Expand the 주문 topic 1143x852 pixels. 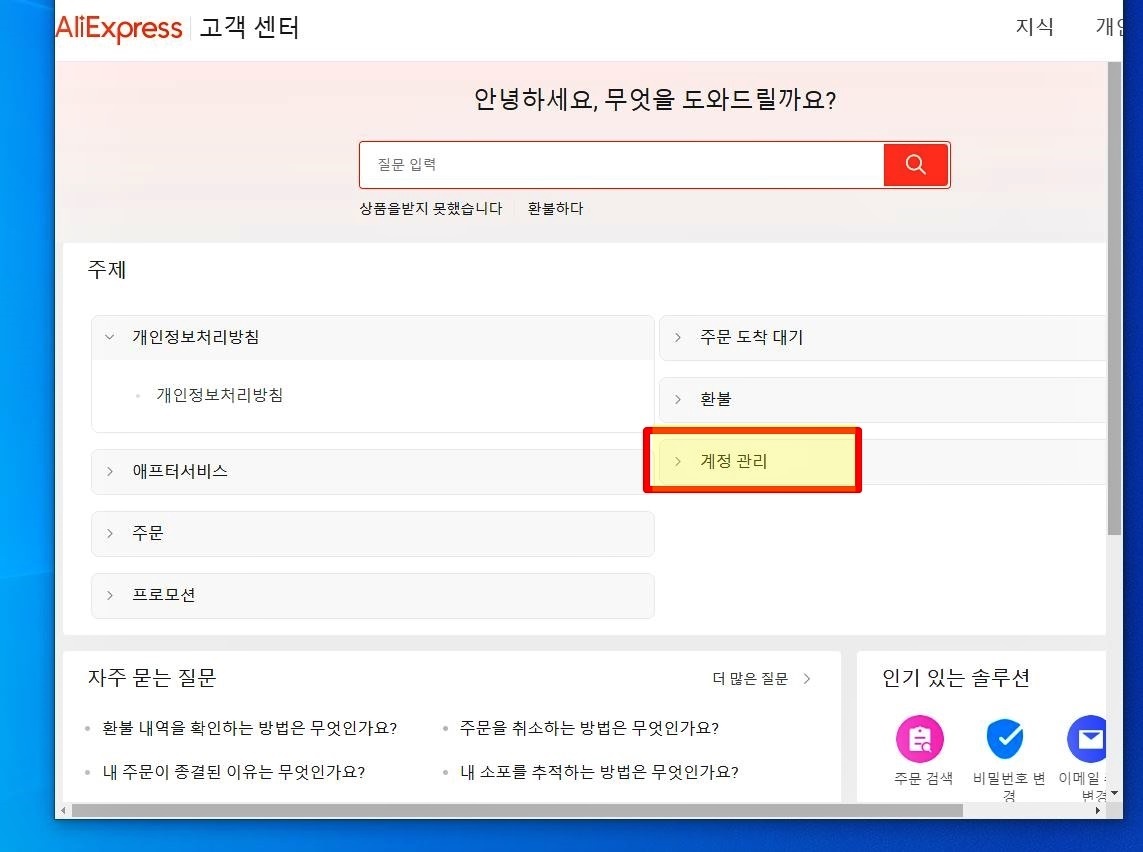(372, 534)
